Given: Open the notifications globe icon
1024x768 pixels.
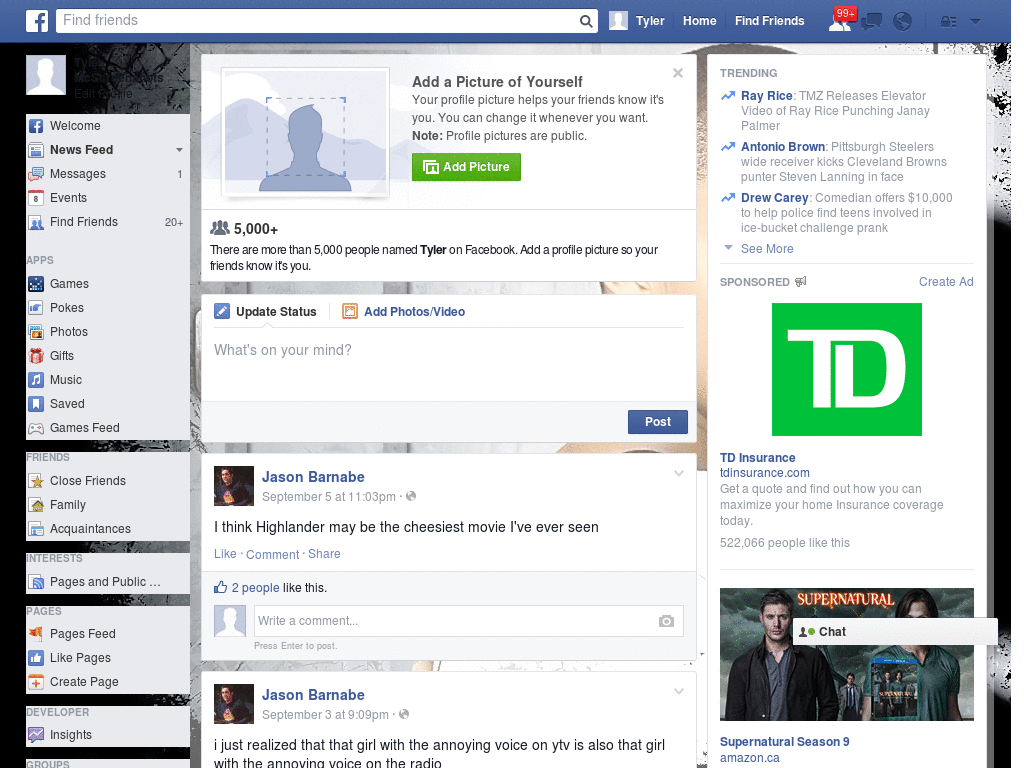Looking at the screenshot, I should [x=903, y=22].
